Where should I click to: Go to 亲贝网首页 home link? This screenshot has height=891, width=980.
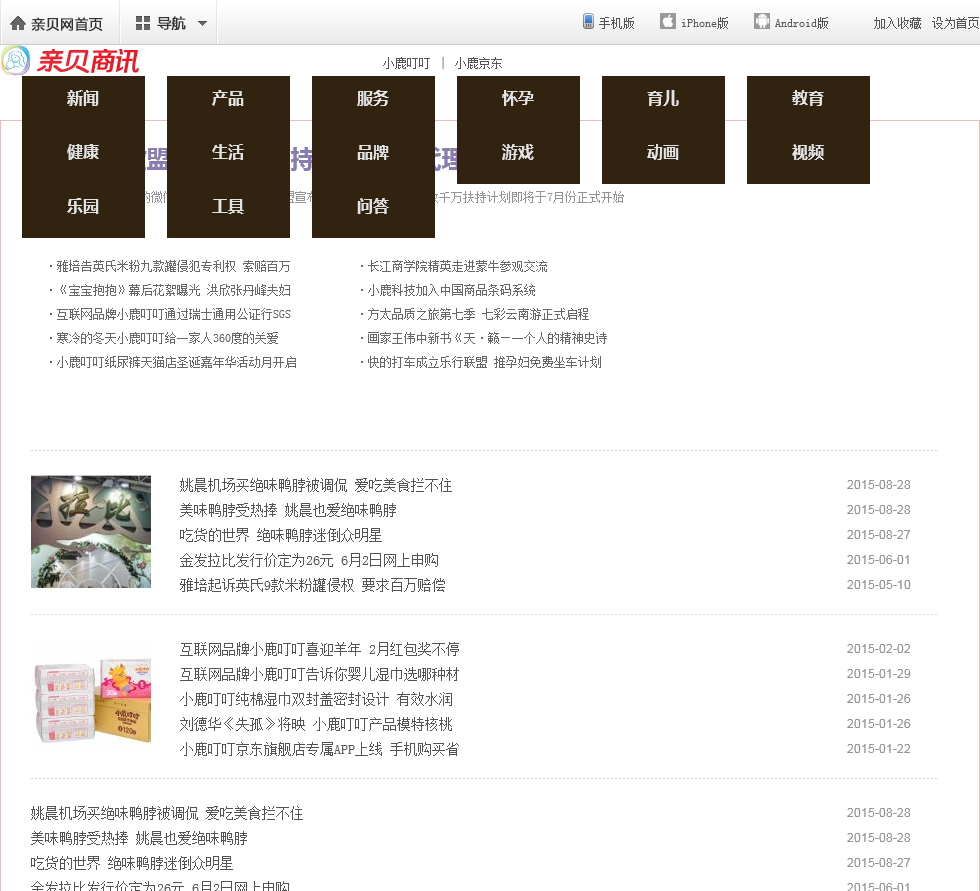(67, 24)
